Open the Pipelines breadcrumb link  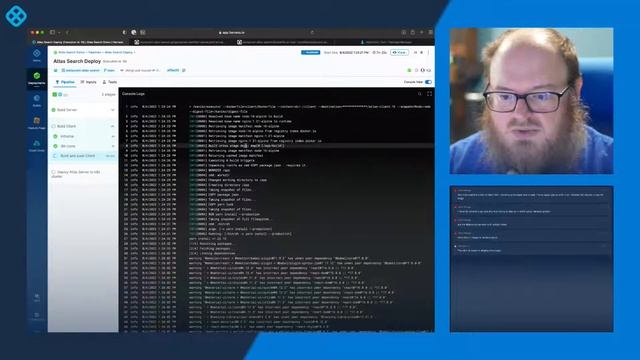tap(94, 52)
